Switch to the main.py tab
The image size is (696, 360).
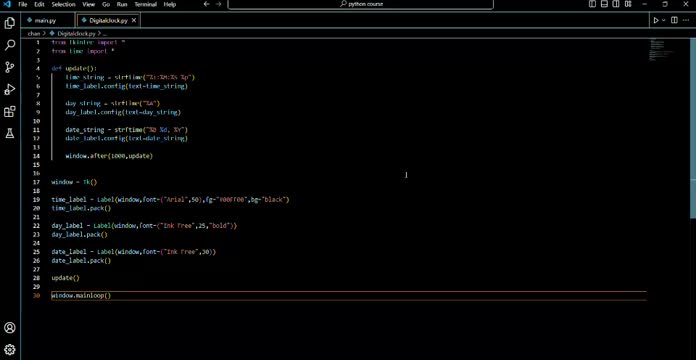(45, 20)
